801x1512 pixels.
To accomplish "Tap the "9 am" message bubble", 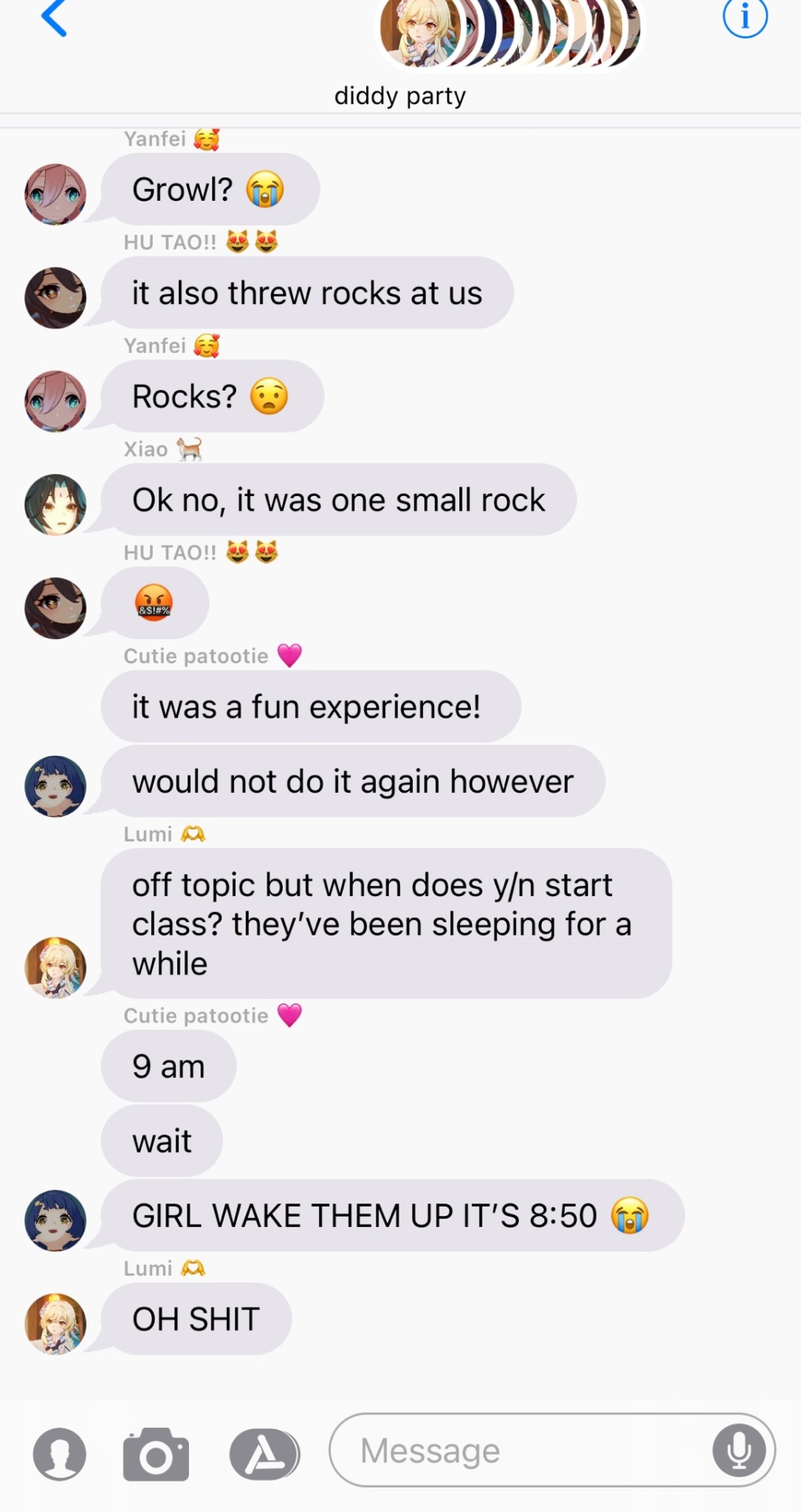I will point(169,1066).
